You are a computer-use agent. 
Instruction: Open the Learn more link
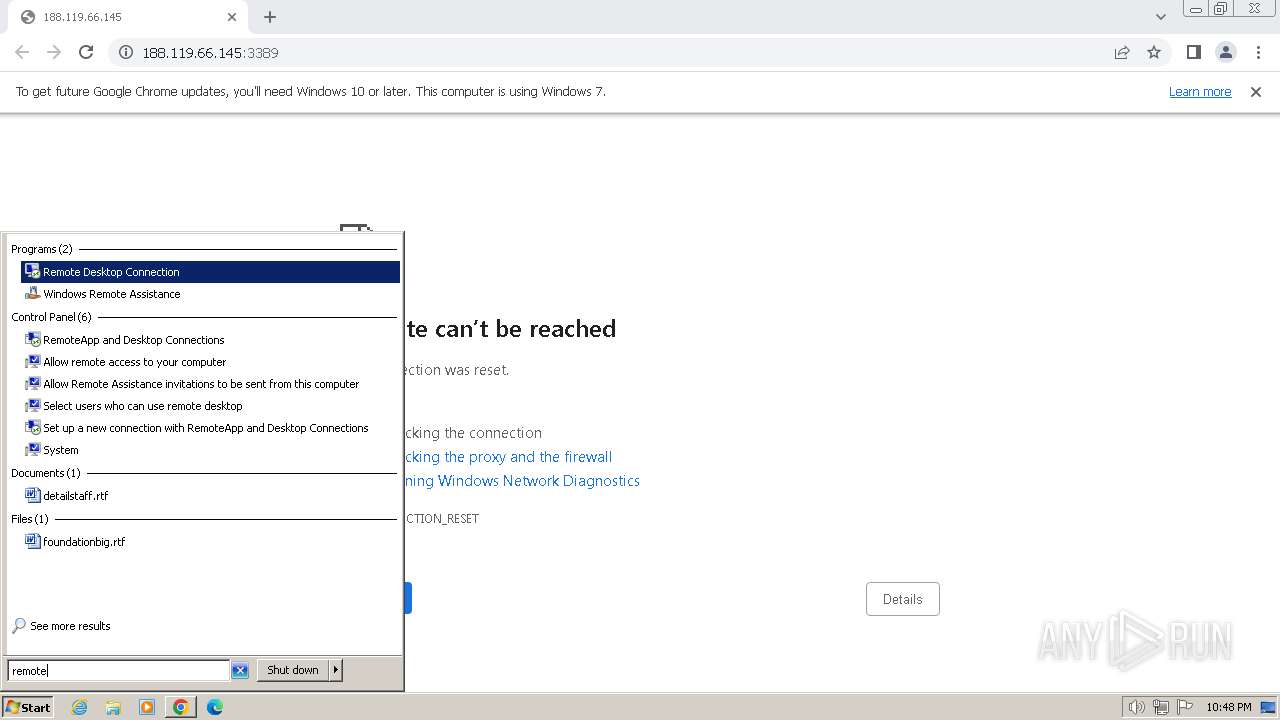[x=1200, y=91]
